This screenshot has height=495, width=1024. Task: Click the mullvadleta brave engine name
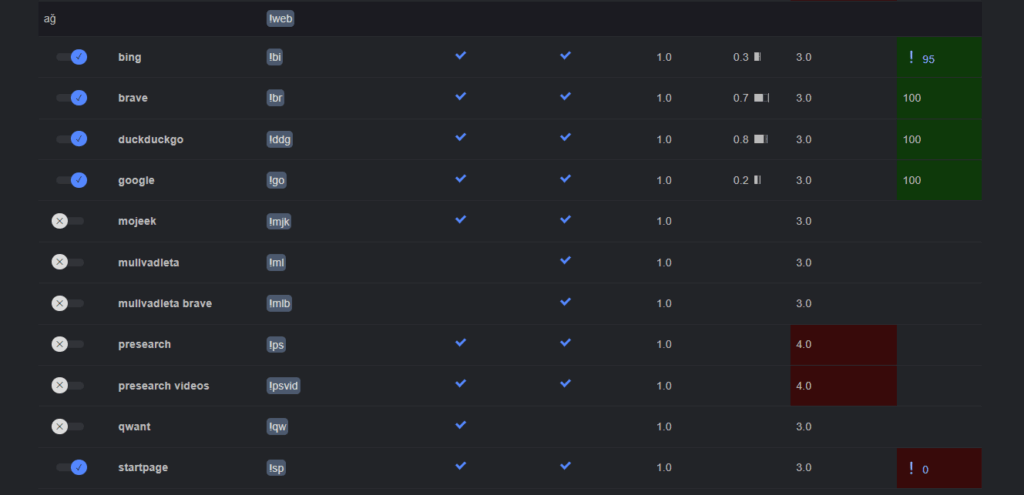coord(165,303)
